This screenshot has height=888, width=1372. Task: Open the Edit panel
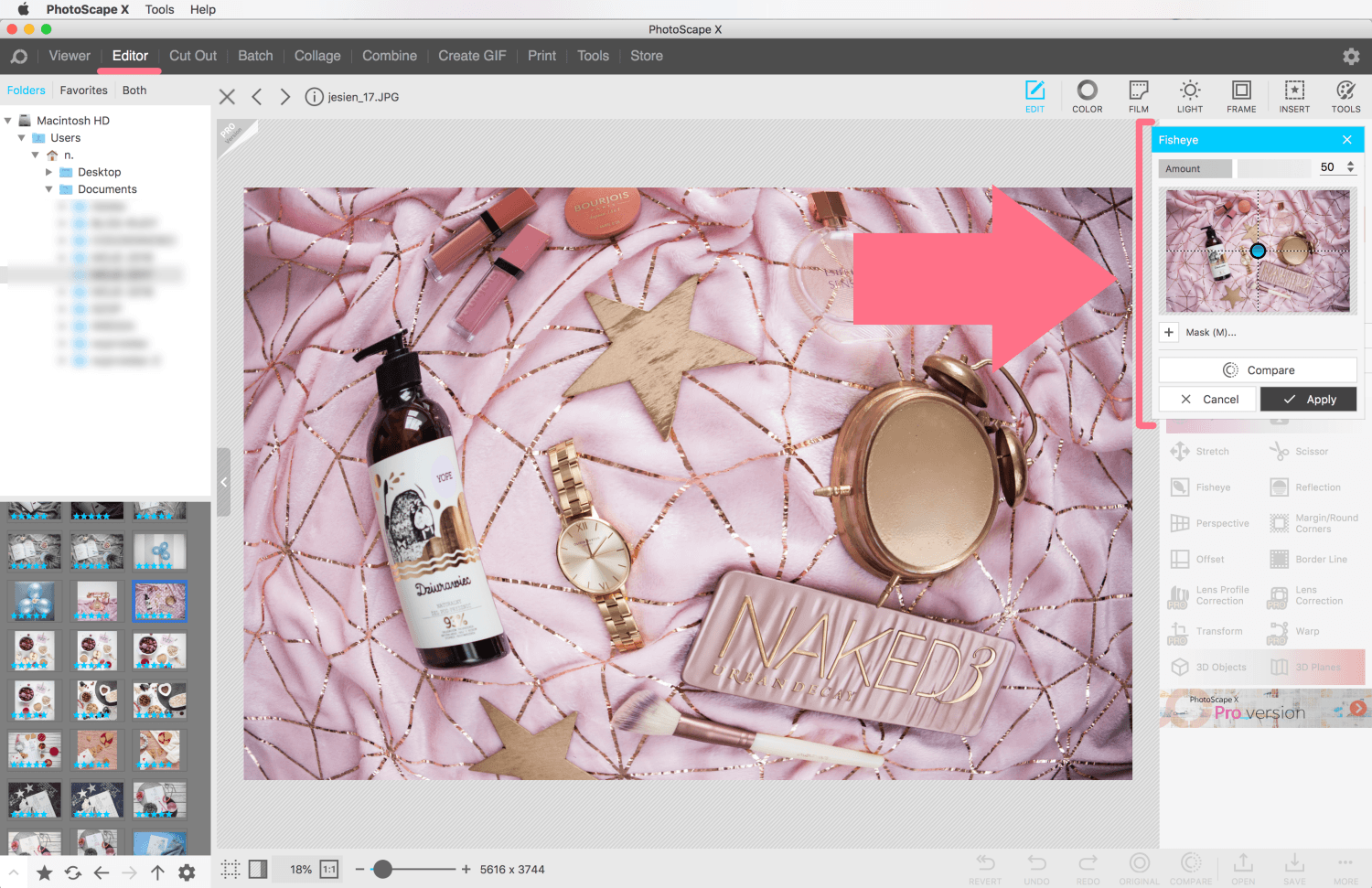1034,96
